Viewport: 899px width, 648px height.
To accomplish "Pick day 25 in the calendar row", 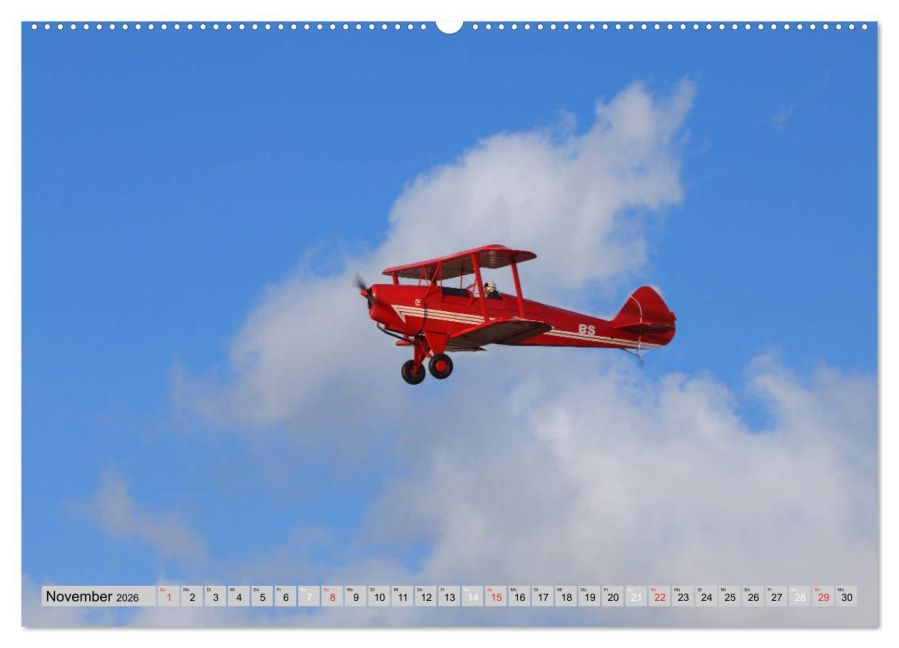I will click(x=730, y=596).
